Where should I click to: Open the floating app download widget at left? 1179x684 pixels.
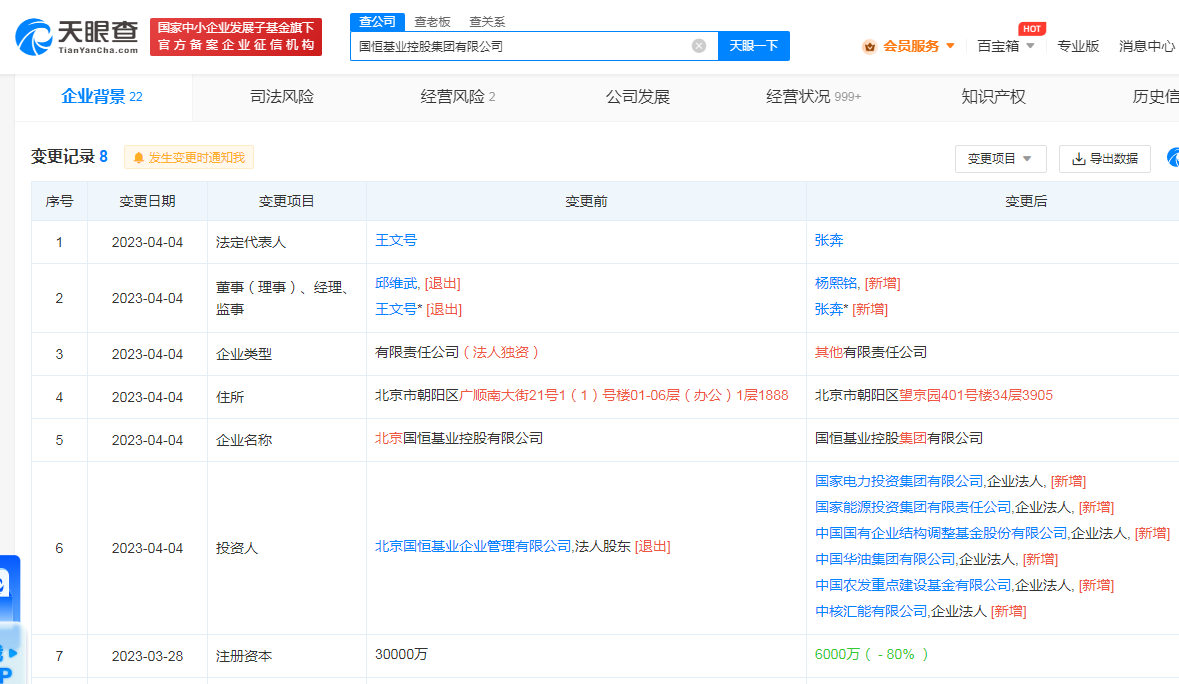click(8, 610)
